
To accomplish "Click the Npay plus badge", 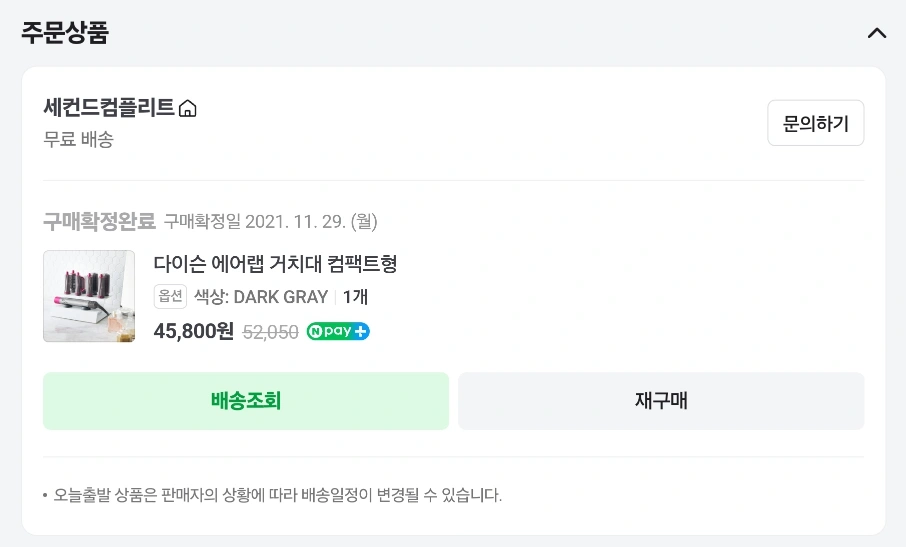I will [338, 331].
